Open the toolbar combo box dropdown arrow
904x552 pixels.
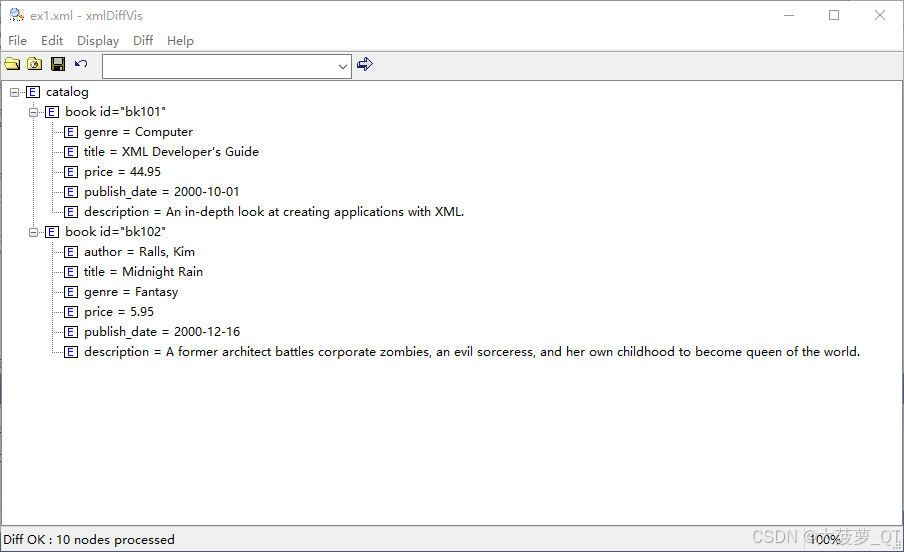click(342, 67)
